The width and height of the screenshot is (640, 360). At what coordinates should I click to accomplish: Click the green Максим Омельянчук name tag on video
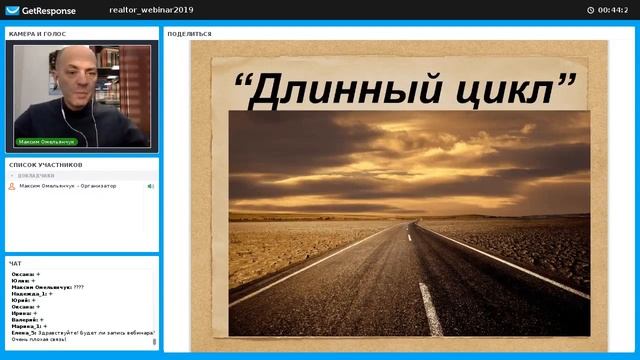47,142
